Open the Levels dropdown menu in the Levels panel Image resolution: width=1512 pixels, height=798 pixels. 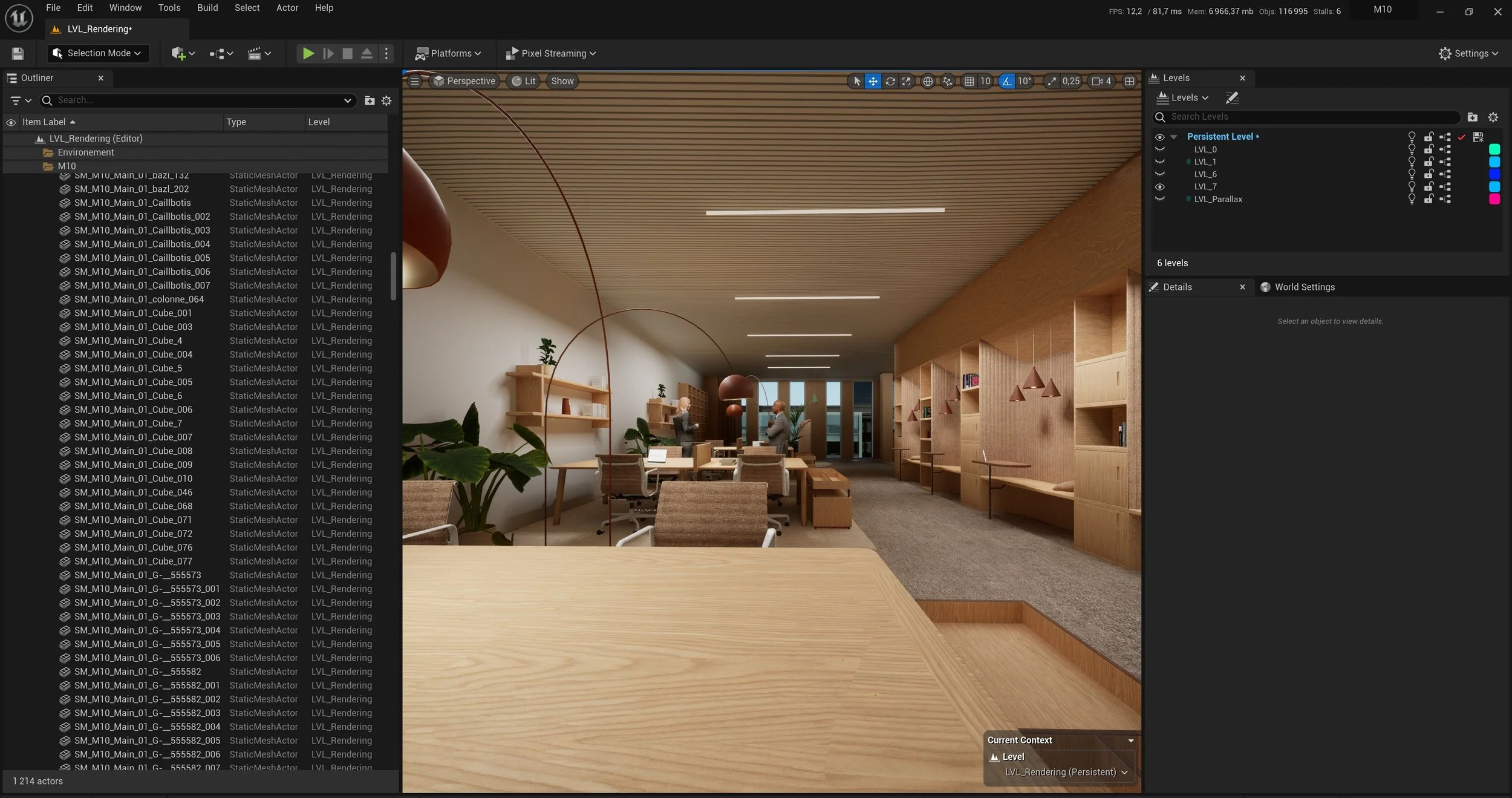pos(1182,97)
